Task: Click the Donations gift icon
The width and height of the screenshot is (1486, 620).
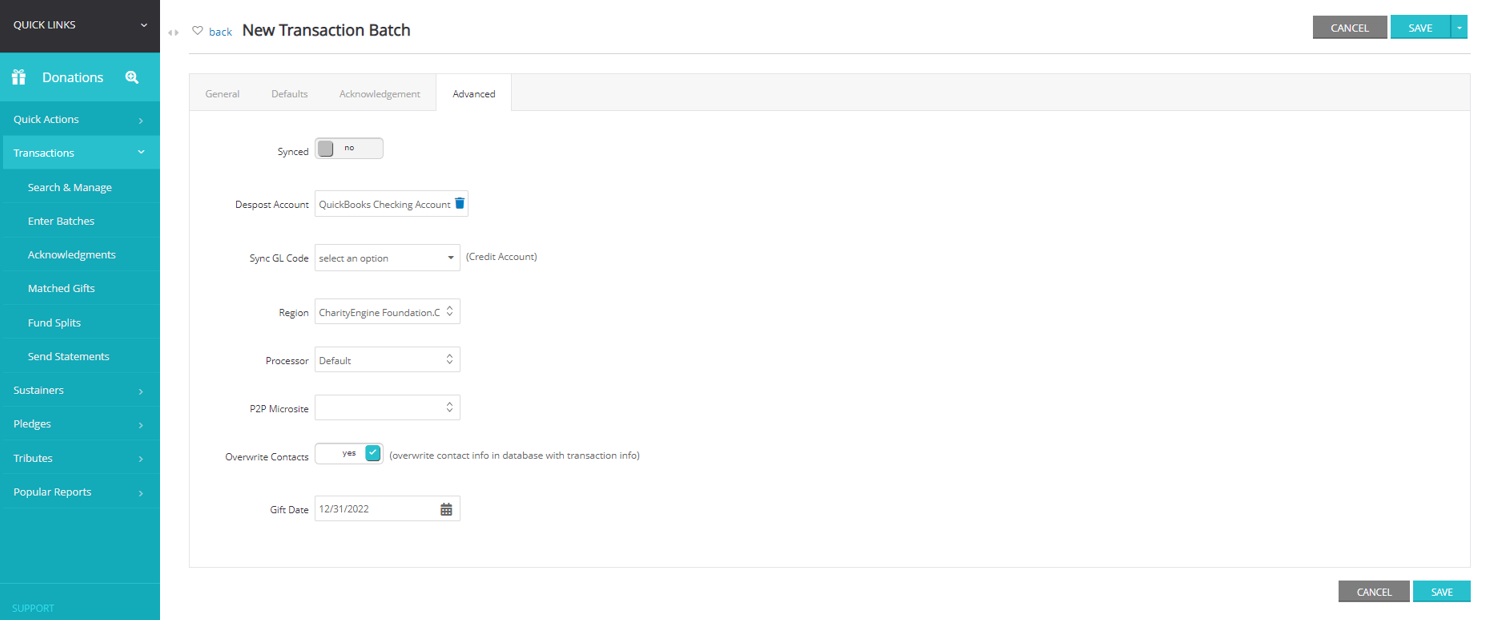Action: click(18, 77)
